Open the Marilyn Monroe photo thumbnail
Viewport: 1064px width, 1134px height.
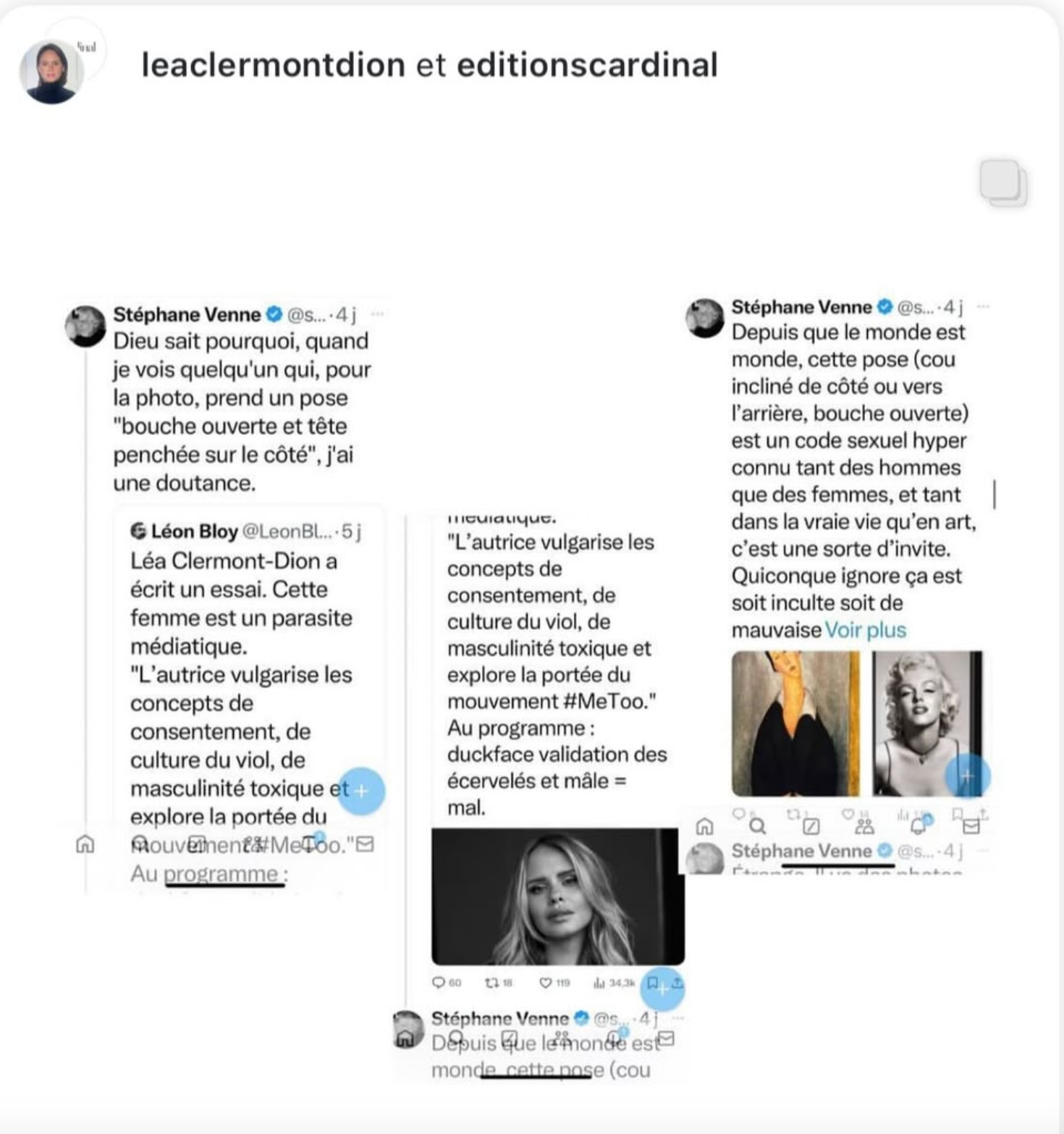pos(927,723)
